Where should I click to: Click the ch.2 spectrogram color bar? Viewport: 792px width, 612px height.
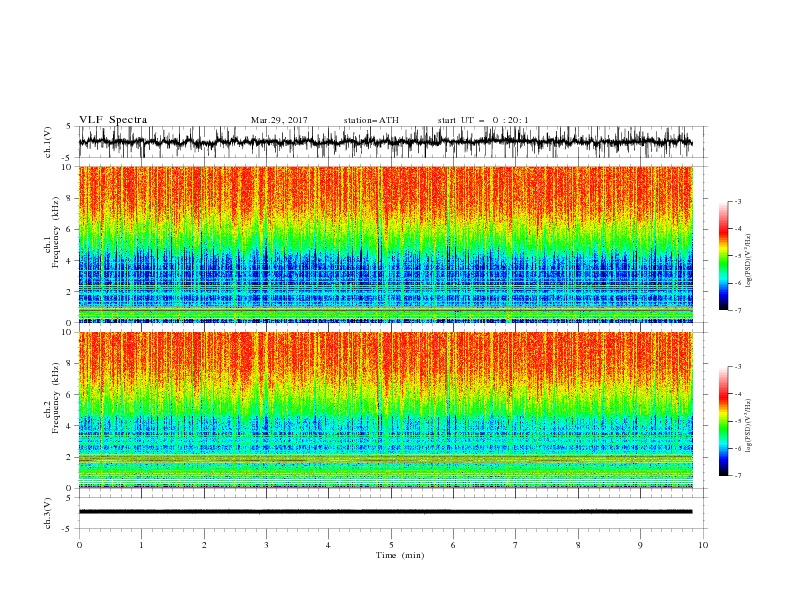coord(723,421)
